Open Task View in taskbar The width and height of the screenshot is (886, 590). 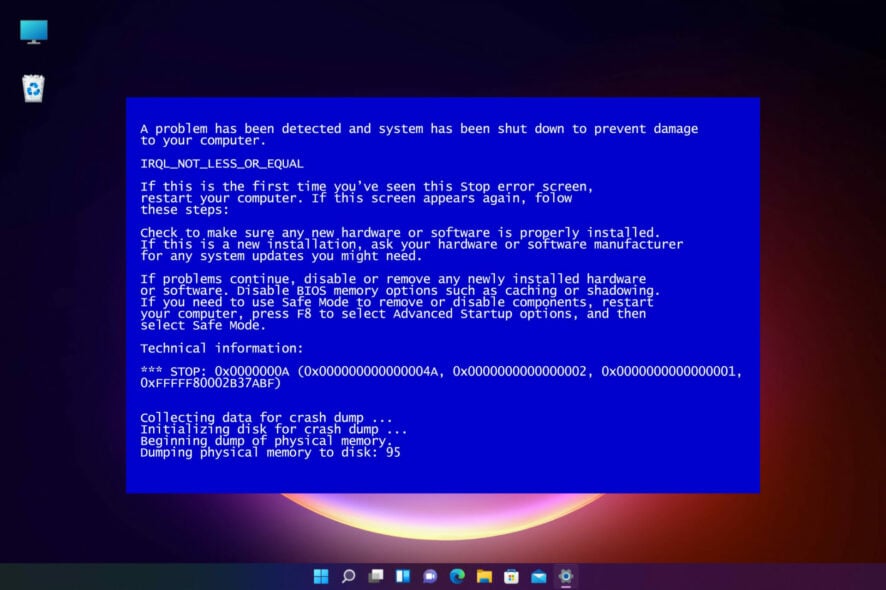pos(376,576)
